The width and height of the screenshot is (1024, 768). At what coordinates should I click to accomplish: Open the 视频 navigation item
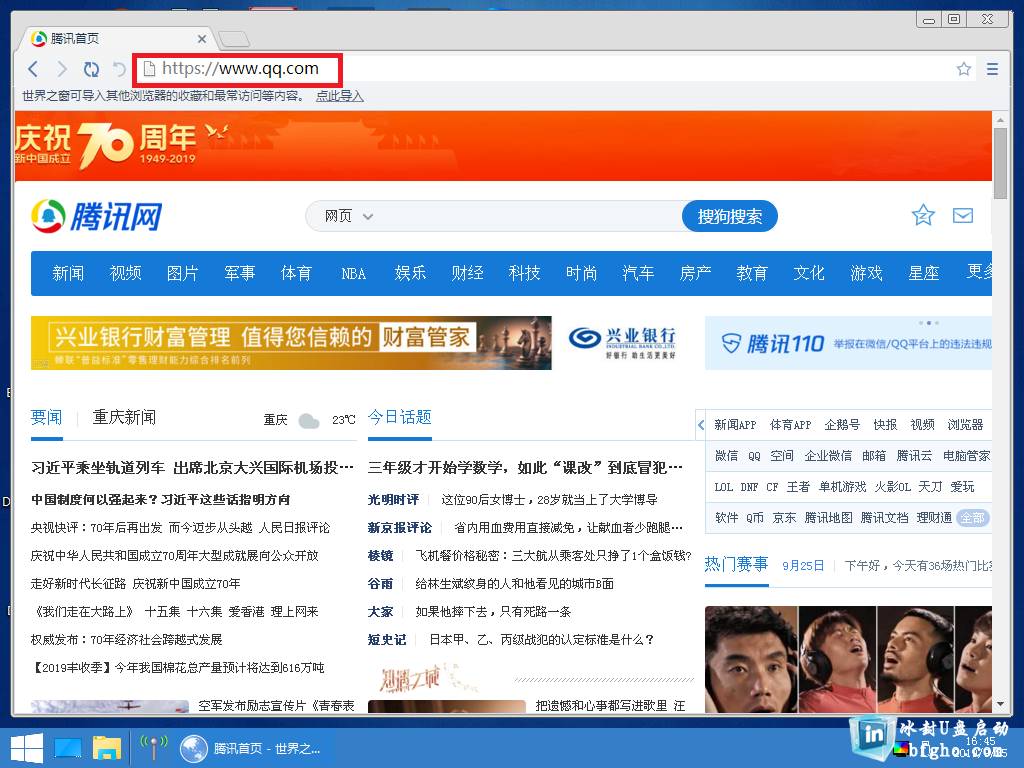pos(125,273)
